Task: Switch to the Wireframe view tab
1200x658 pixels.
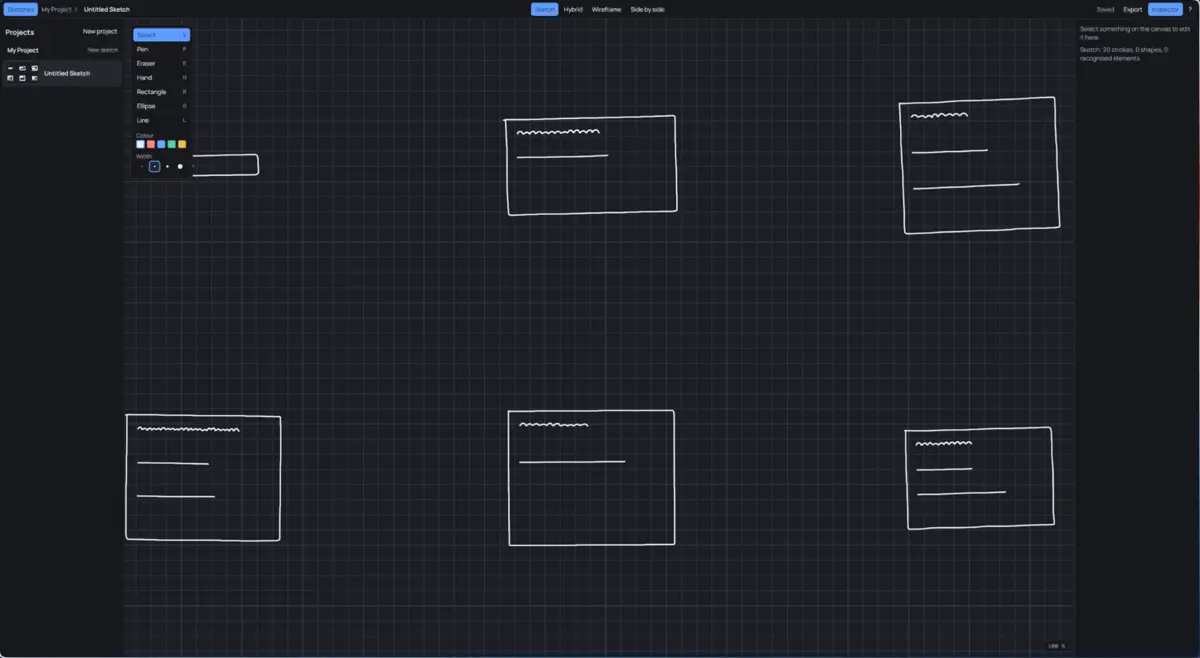Action: click(606, 9)
